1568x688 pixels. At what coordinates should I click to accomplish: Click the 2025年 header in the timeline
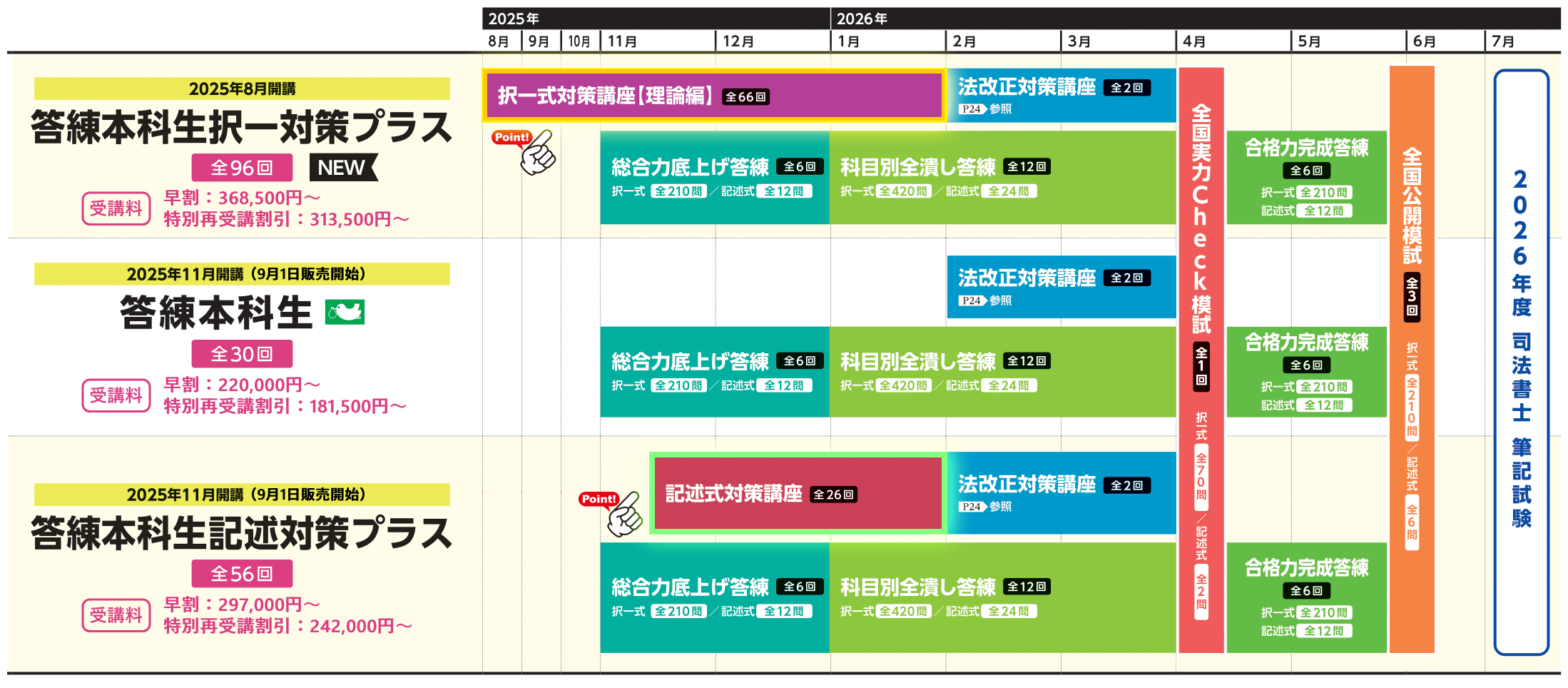point(514,19)
